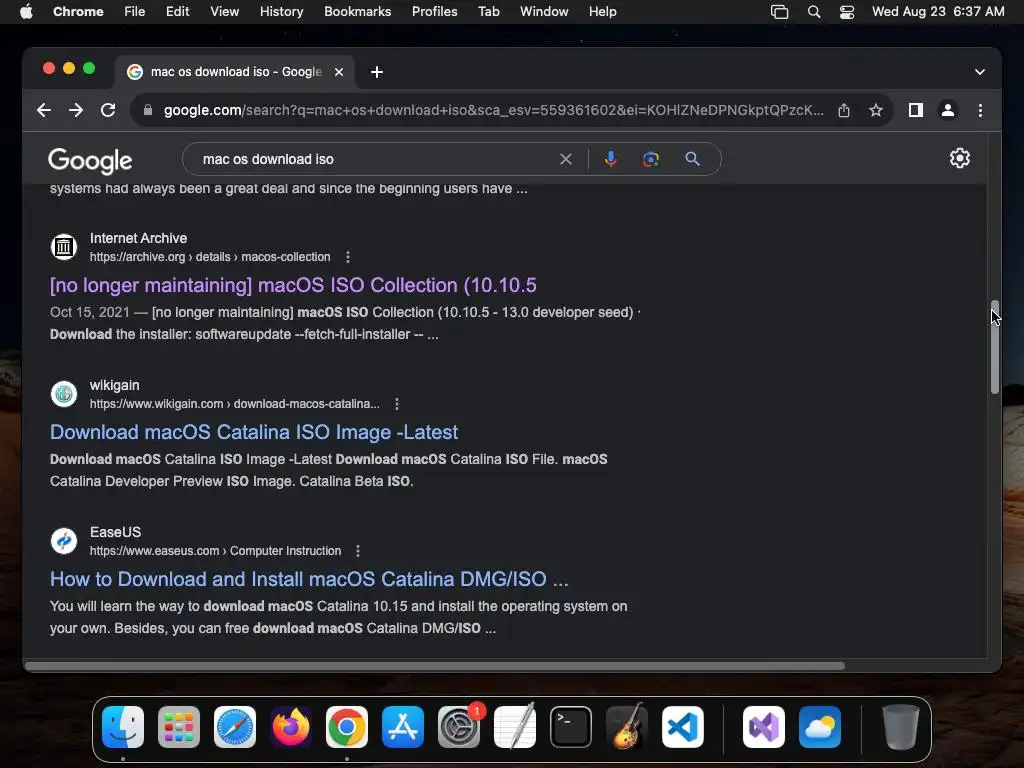
Task: Go back to the previous page
Action: [x=44, y=110]
